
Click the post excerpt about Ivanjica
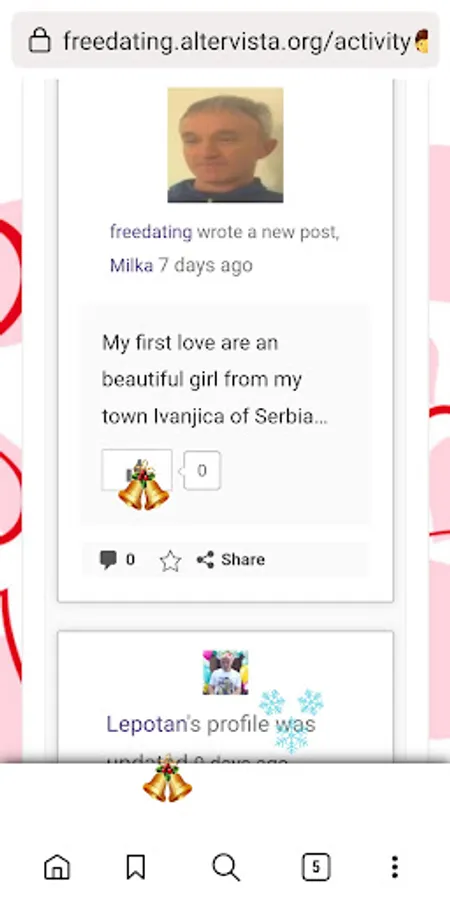[x=215, y=379]
